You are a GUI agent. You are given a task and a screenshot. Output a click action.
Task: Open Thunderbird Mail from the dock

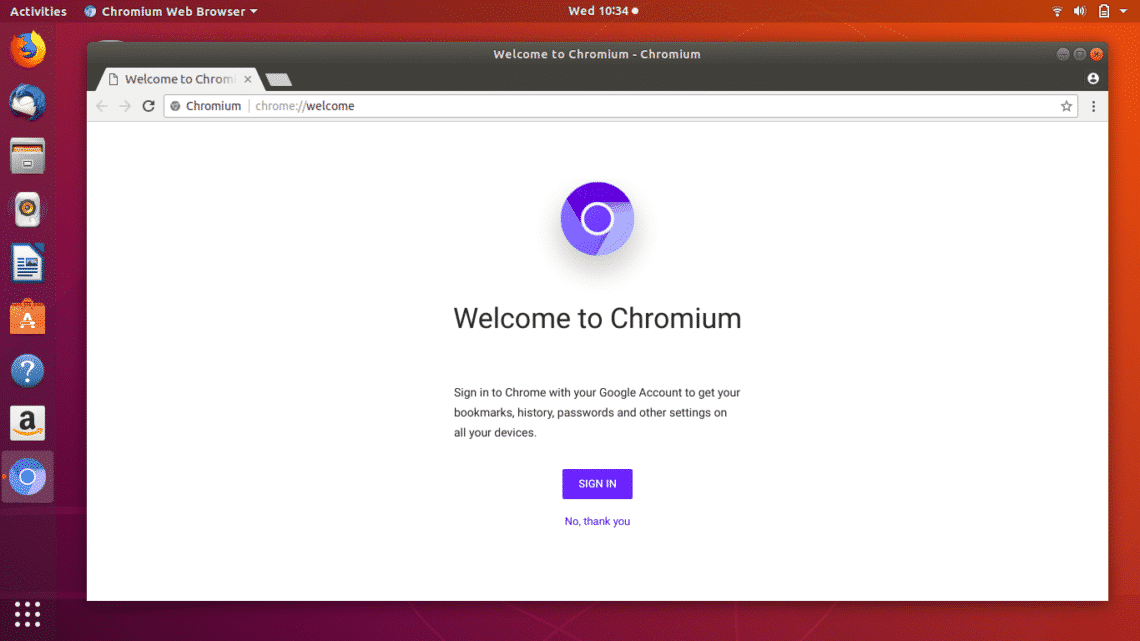coord(28,102)
